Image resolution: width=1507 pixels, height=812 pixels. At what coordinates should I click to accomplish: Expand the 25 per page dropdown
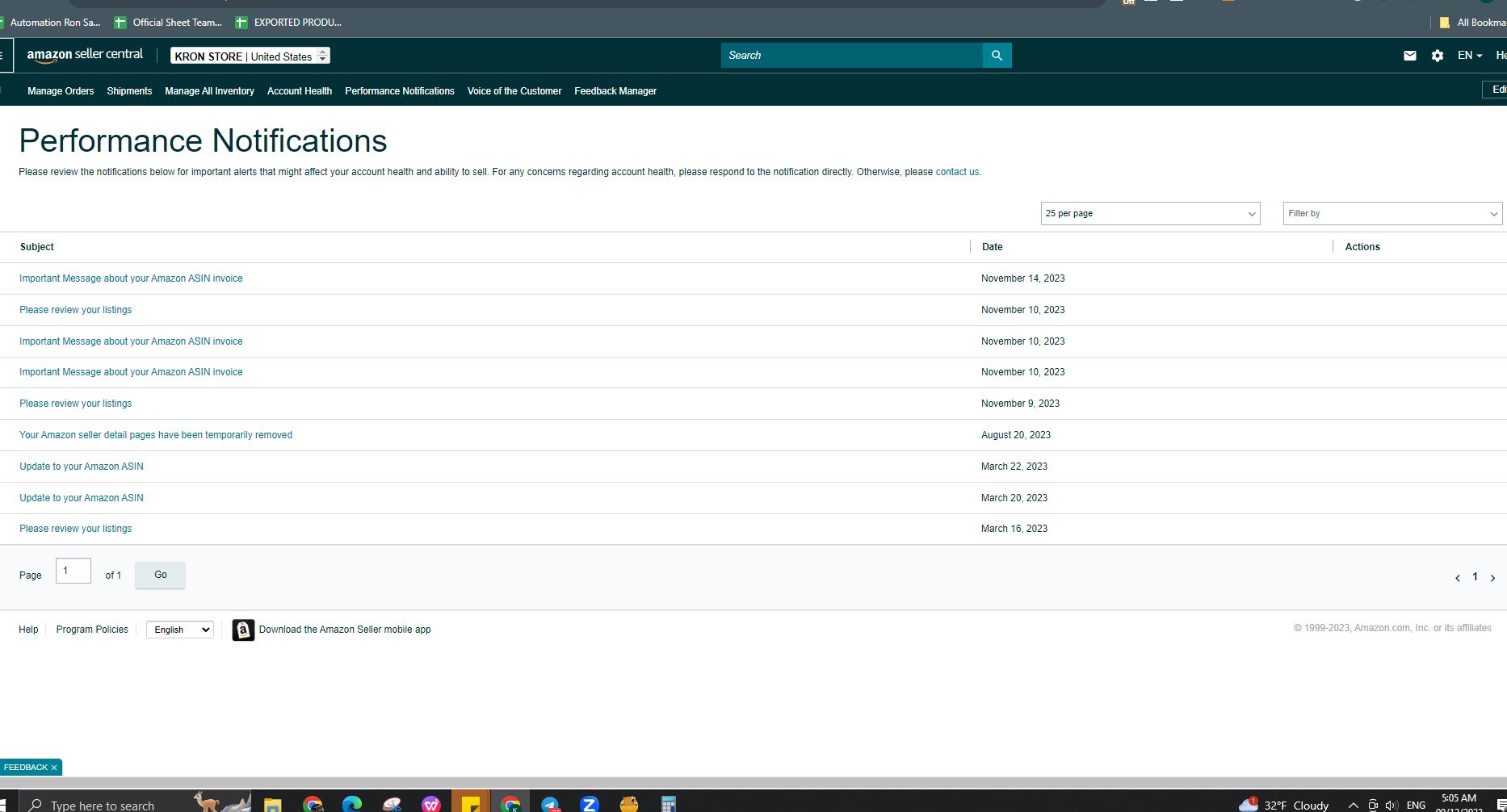1150,213
